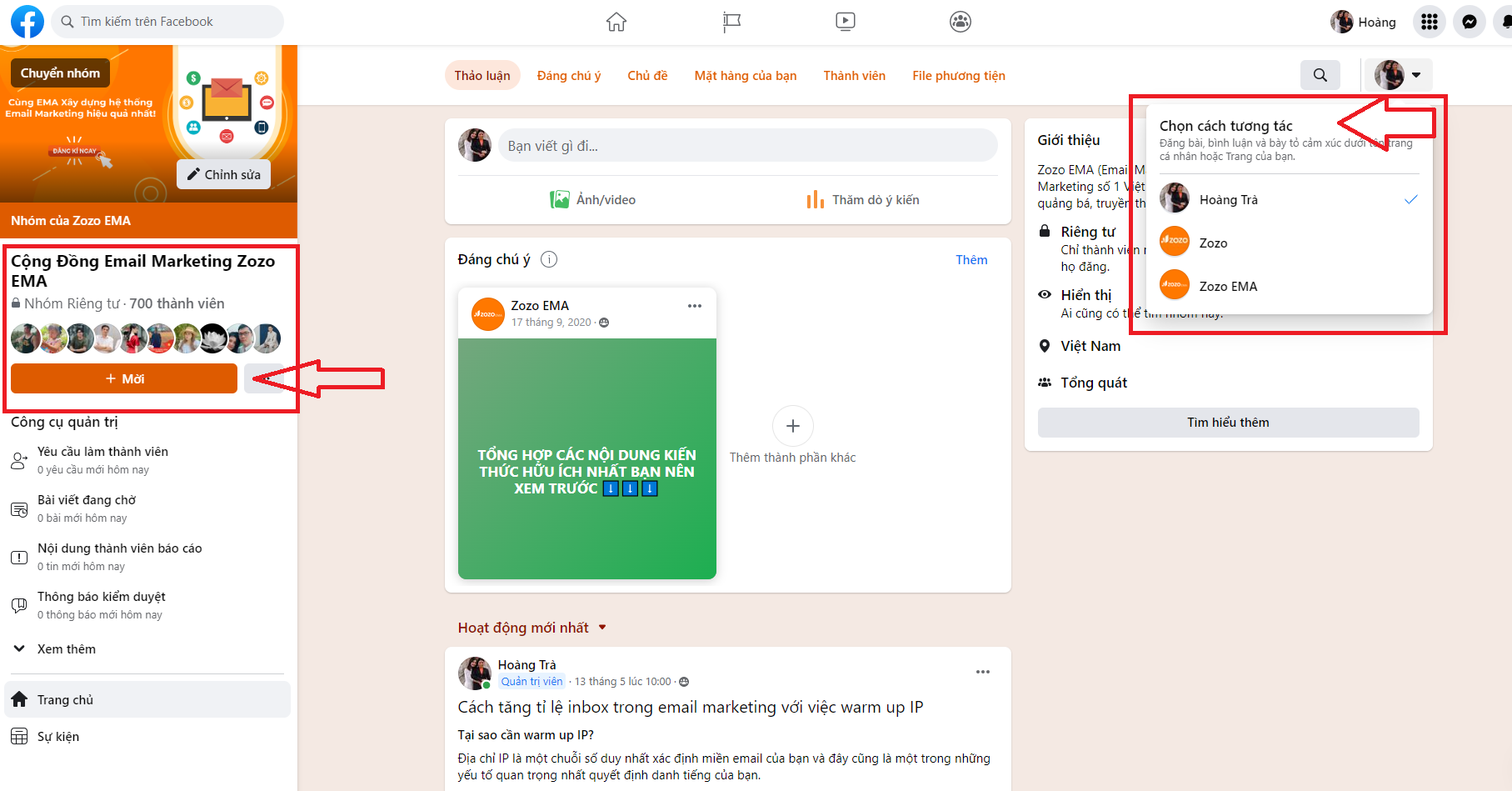Open the three-dot menu on Zozo EMA post
The height and width of the screenshot is (791, 1512).
pyautogui.click(x=695, y=306)
